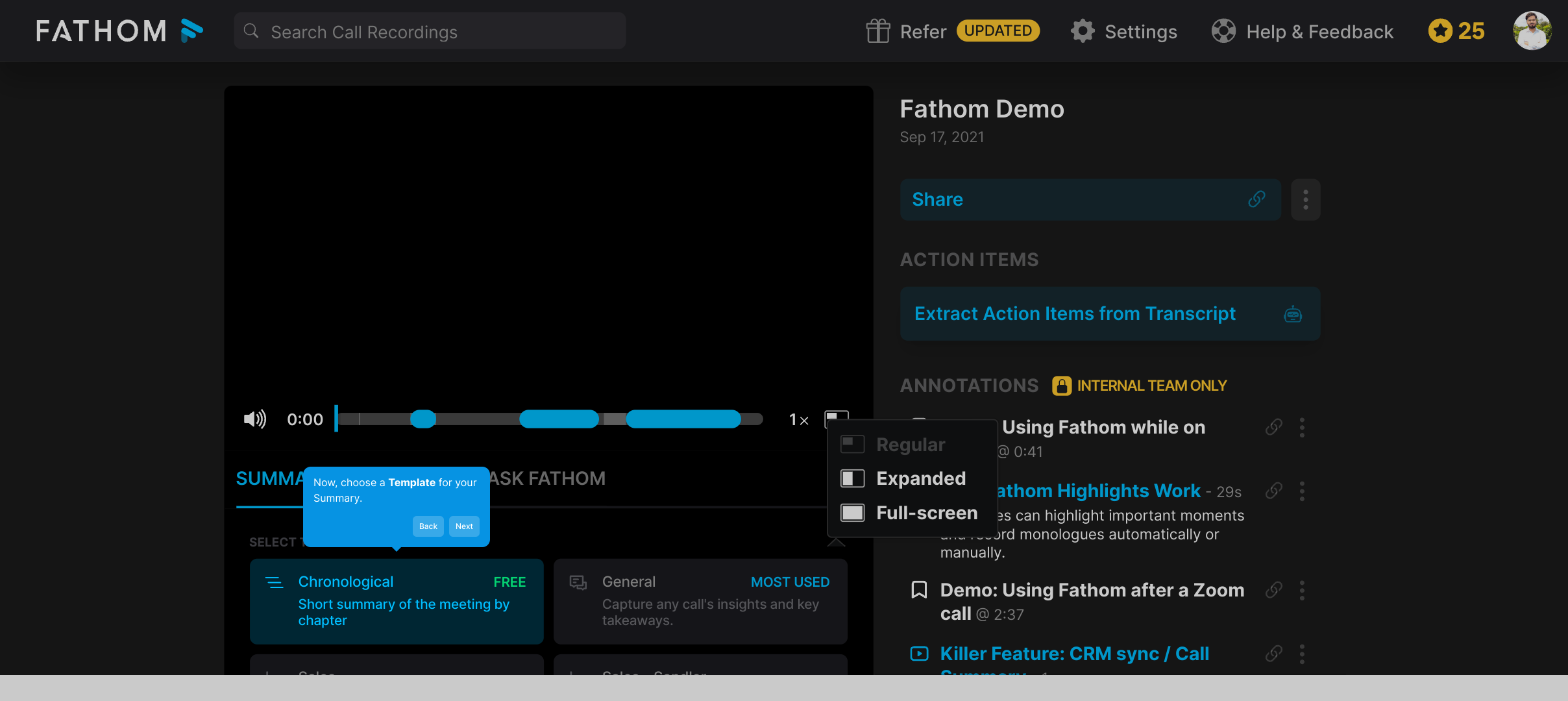Select Full-screen layout option
Screen dimensions: 1568x701
(912, 513)
